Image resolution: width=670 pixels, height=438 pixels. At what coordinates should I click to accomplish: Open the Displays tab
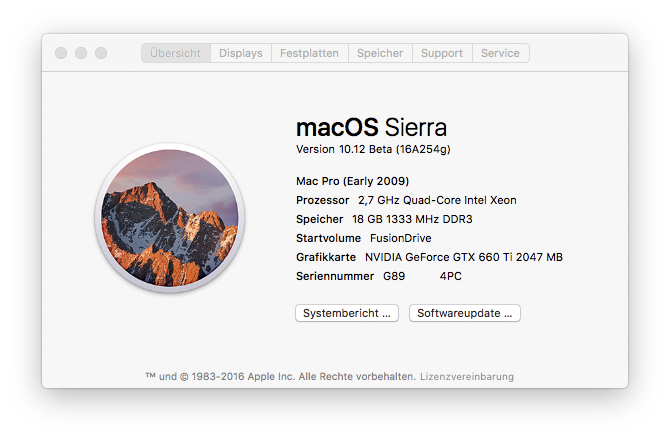[x=241, y=53]
